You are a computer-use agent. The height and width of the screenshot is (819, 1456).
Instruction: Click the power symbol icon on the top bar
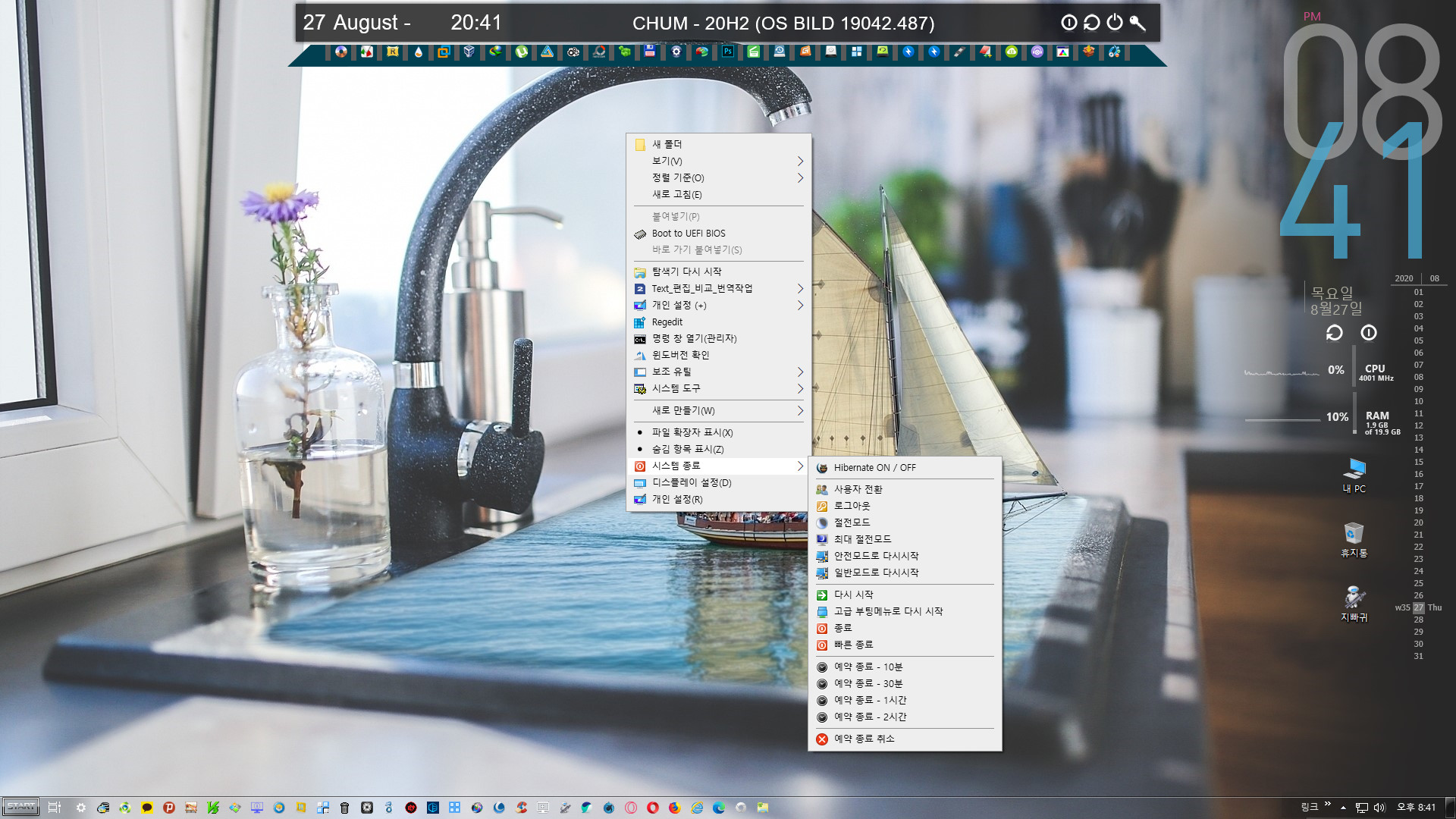pos(1115,23)
